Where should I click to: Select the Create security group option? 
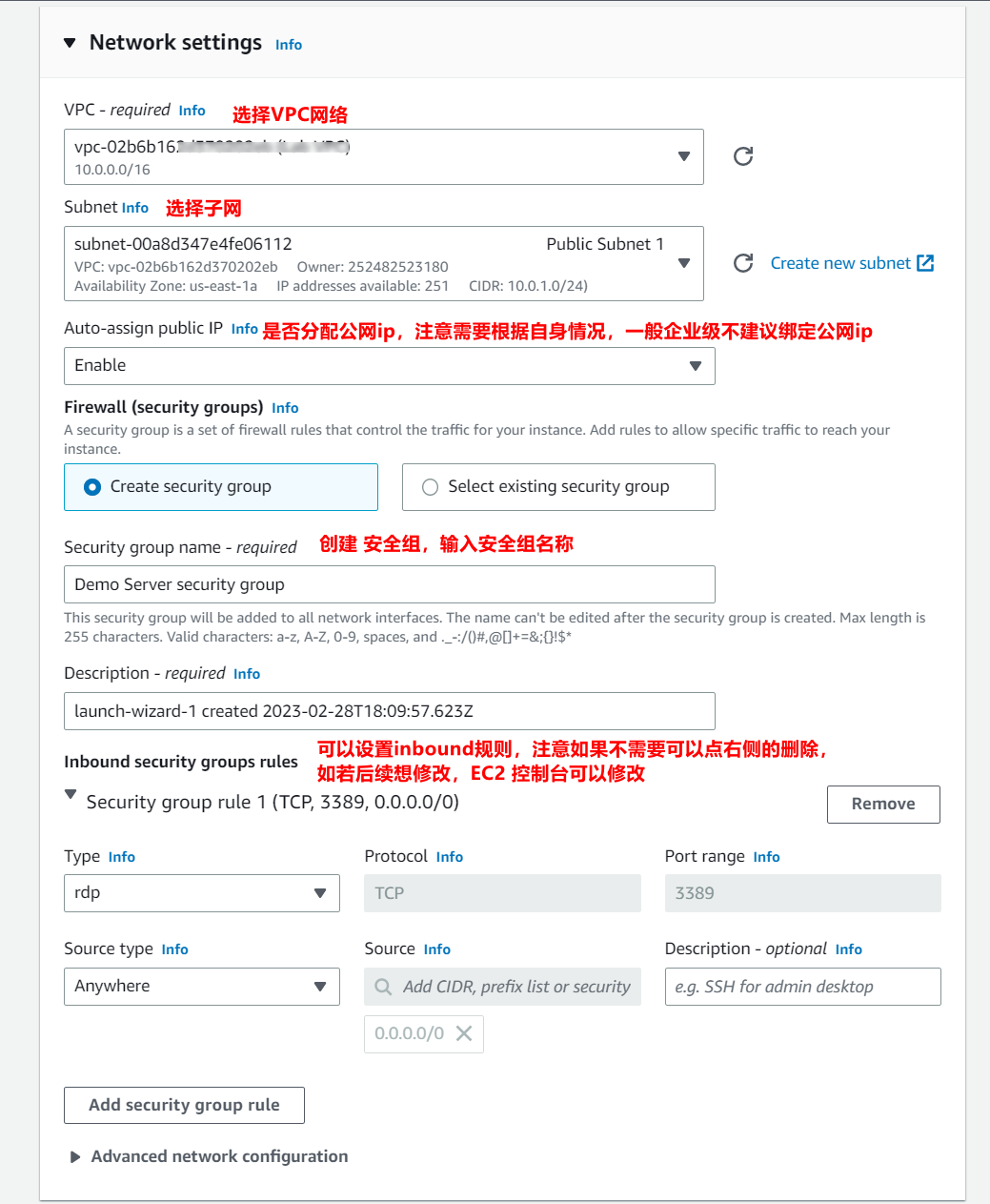pyautogui.click(x=92, y=487)
